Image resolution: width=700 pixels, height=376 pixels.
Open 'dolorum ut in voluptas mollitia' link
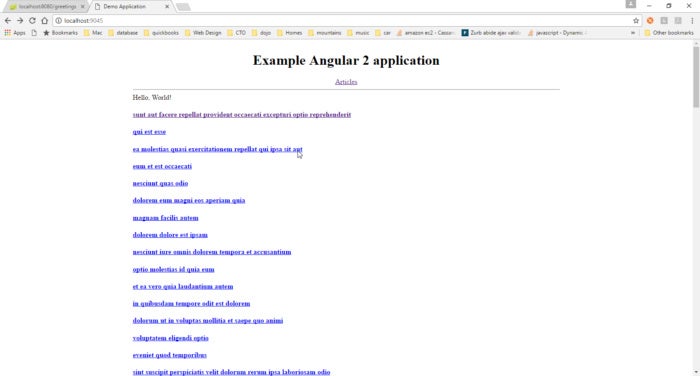point(208,321)
